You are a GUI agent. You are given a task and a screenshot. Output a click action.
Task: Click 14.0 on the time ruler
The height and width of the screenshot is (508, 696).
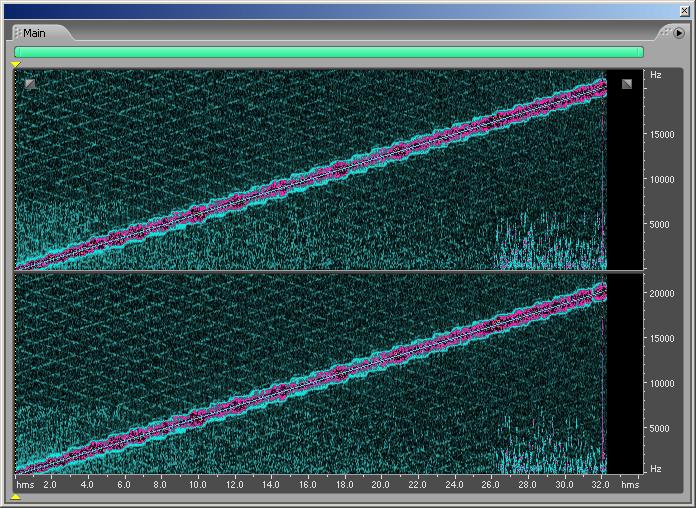[x=271, y=484]
